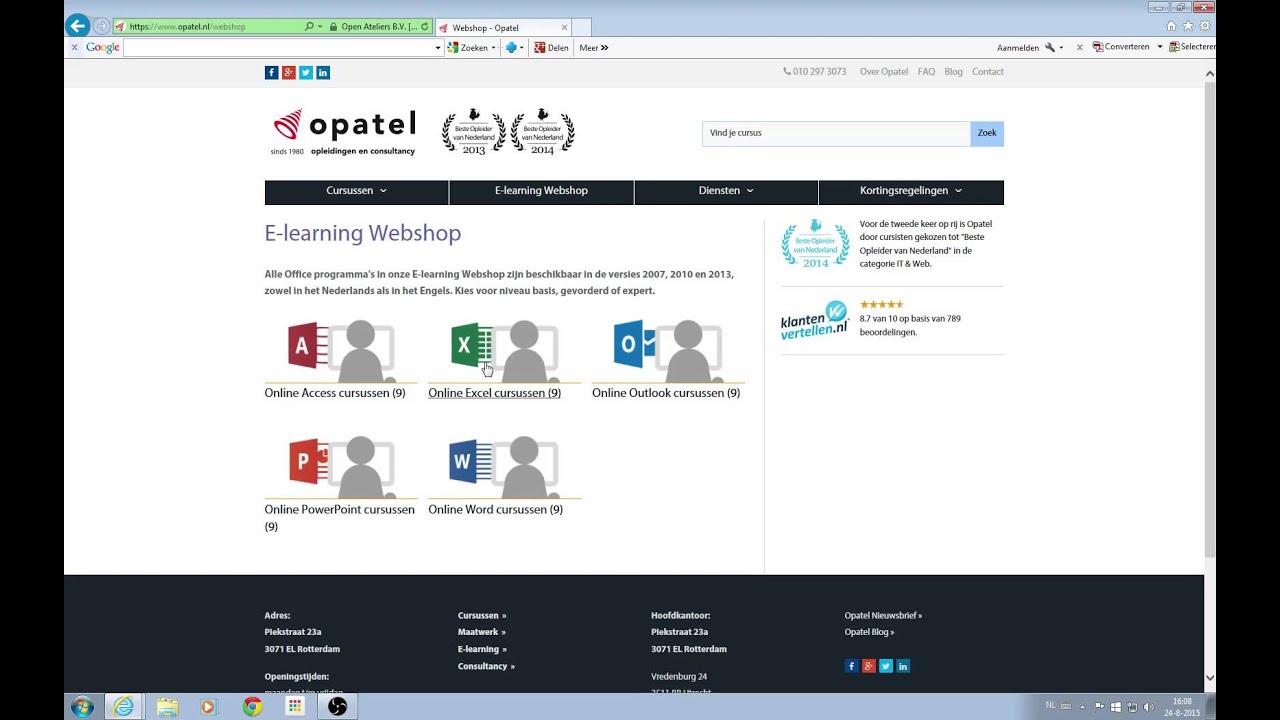1280x720 pixels.
Task: Click the Opatel logo
Action: click(x=343, y=132)
